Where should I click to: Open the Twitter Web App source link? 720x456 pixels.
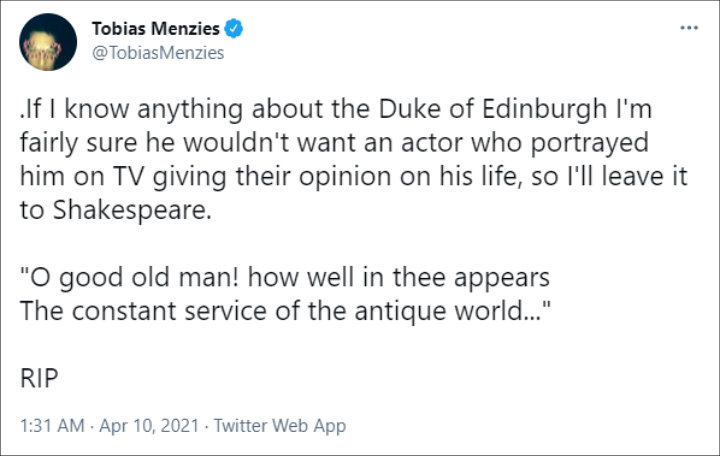coord(280,426)
